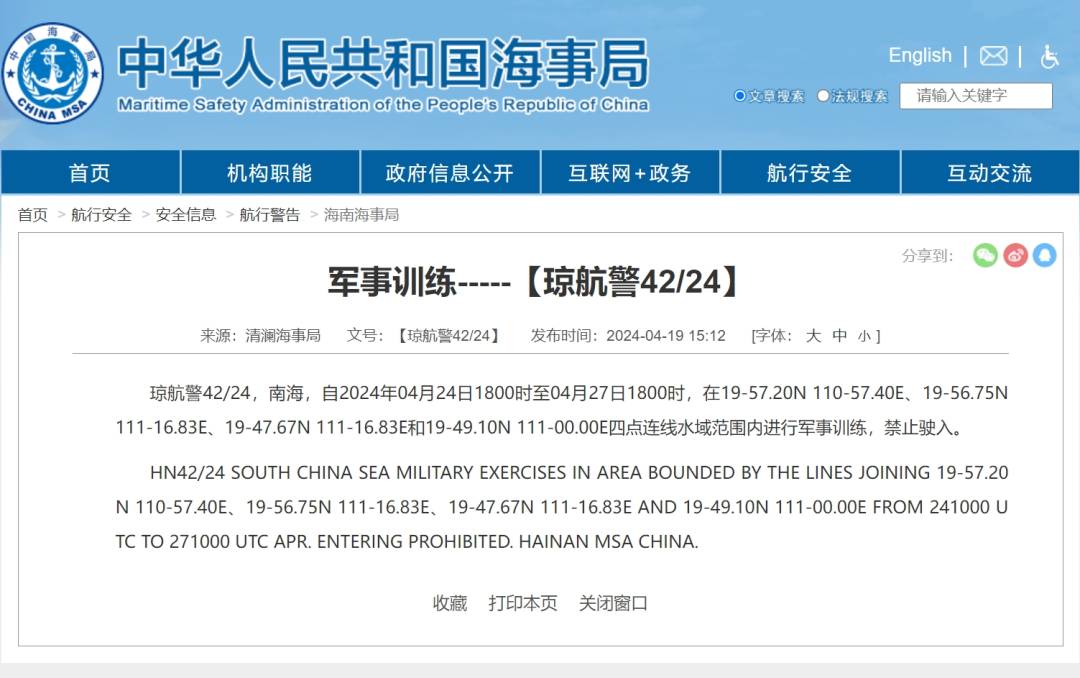
Task: Select 文章搜索 radio button
Action: (x=740, y=96)
